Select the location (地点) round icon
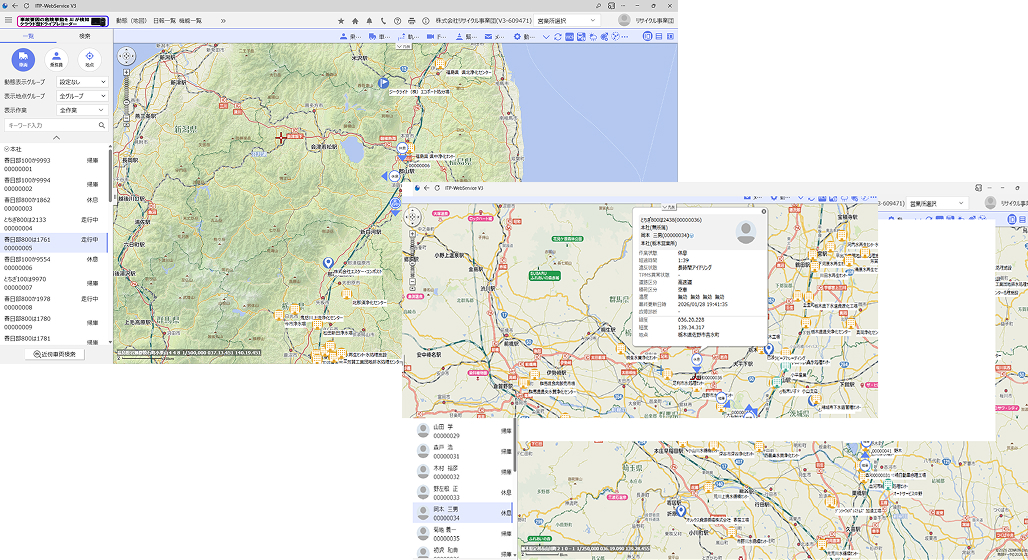1028x560 pixels. click(x=89, y=59)
